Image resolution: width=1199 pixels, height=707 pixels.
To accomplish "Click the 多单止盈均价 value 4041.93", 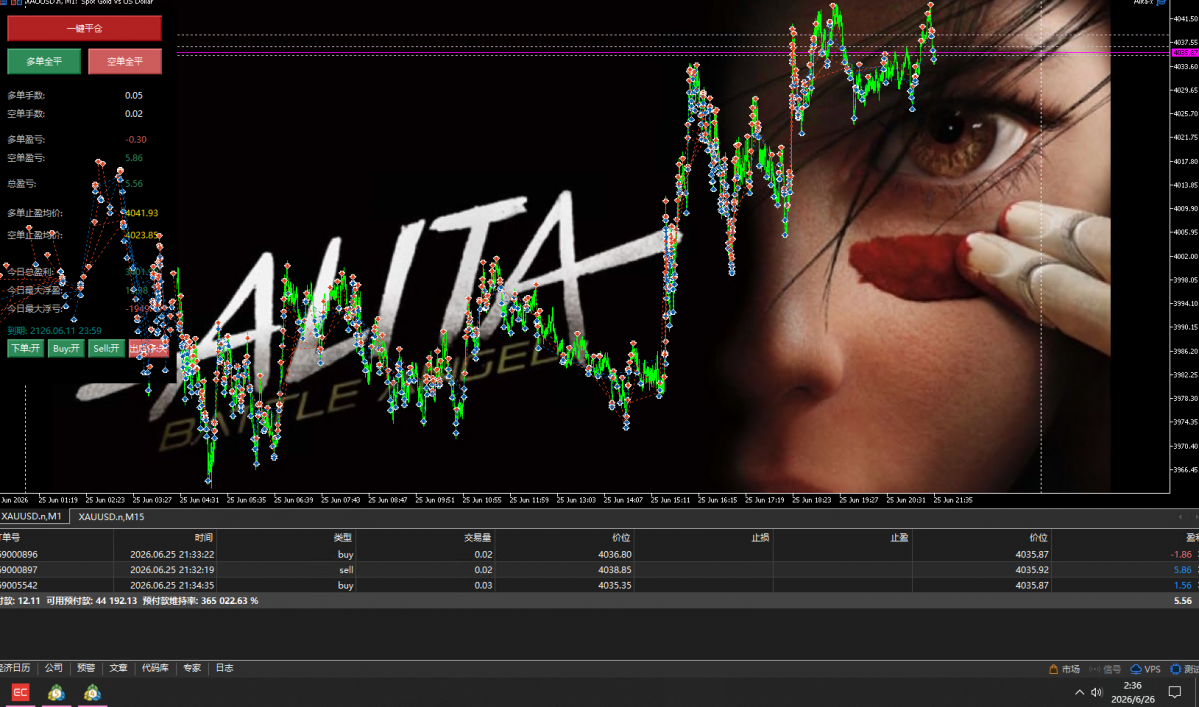I will (141, 213).
